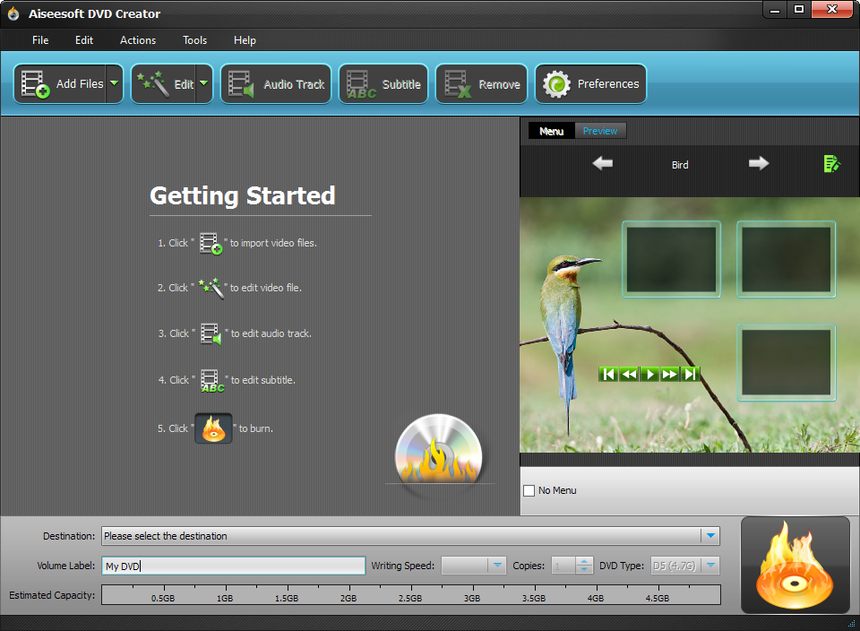860x631 pixels.
Task: Enable the No Menu checkbox
Action: pyautogui.click(x=527, y=490)
